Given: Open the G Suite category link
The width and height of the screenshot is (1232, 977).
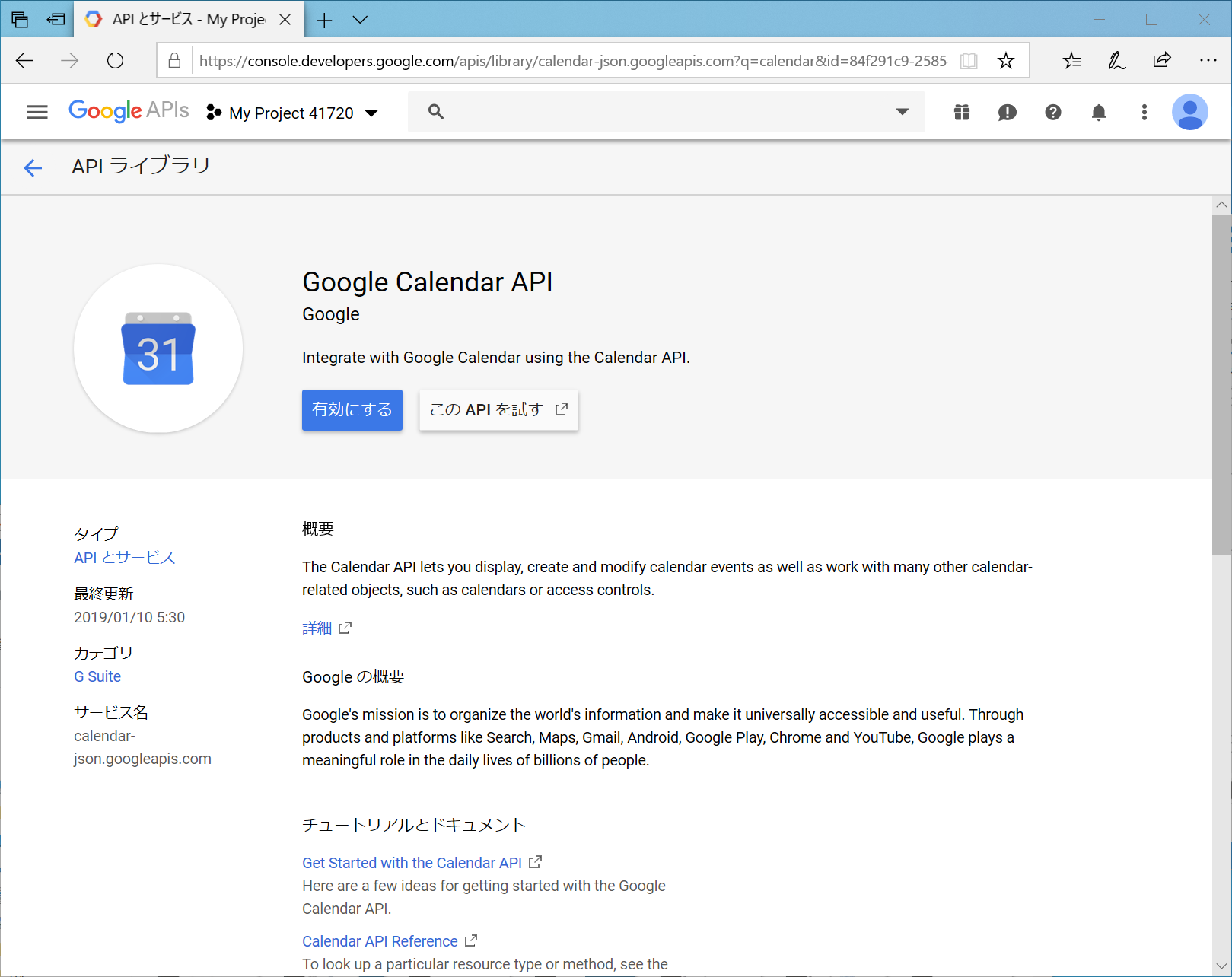Looking at the screenshot, I should (97, 676).
